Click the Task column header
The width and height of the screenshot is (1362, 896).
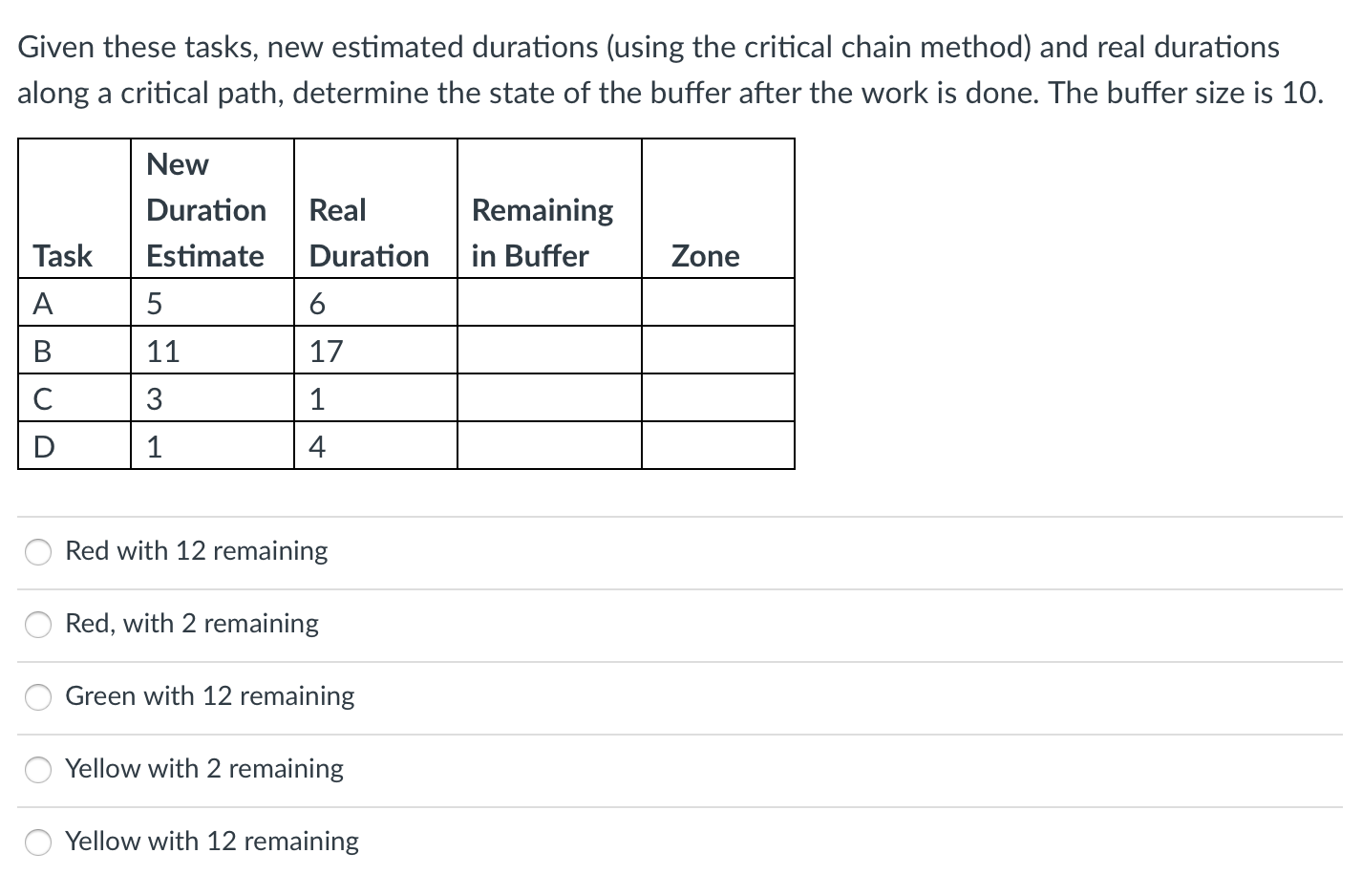click(x=63, y=255)
